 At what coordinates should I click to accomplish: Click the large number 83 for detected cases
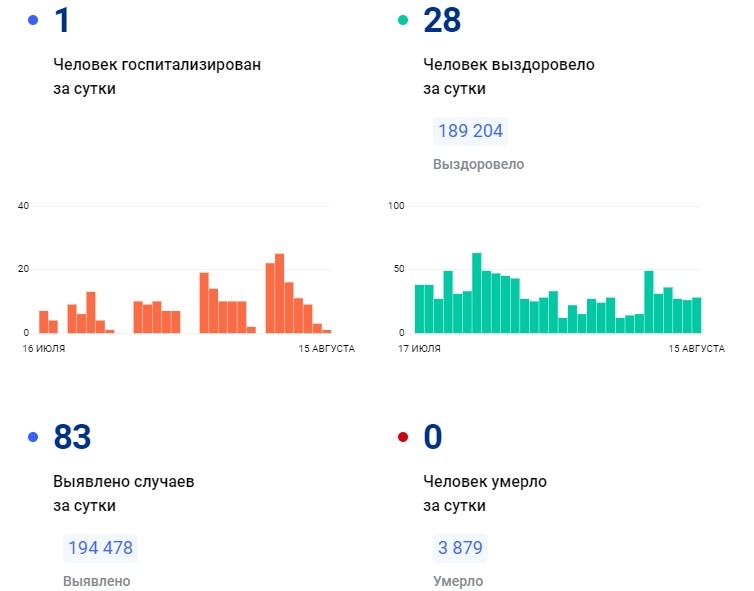click(x=72, y=437)
